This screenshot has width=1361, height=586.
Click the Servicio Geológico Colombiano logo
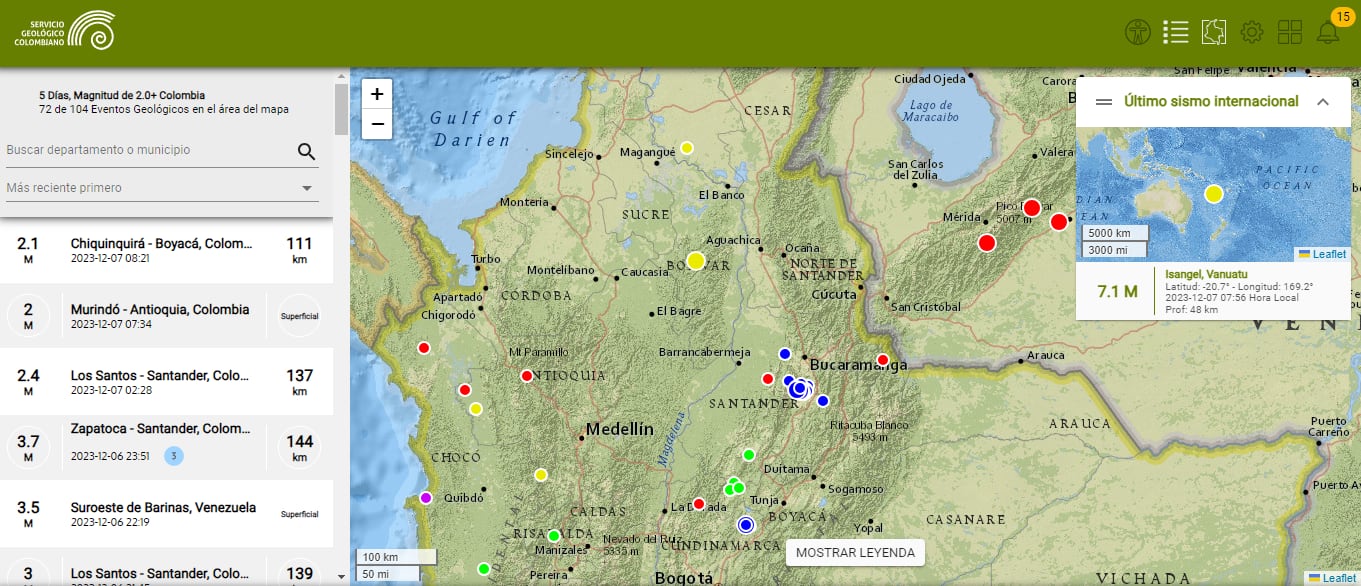click(x=62, y=28)
